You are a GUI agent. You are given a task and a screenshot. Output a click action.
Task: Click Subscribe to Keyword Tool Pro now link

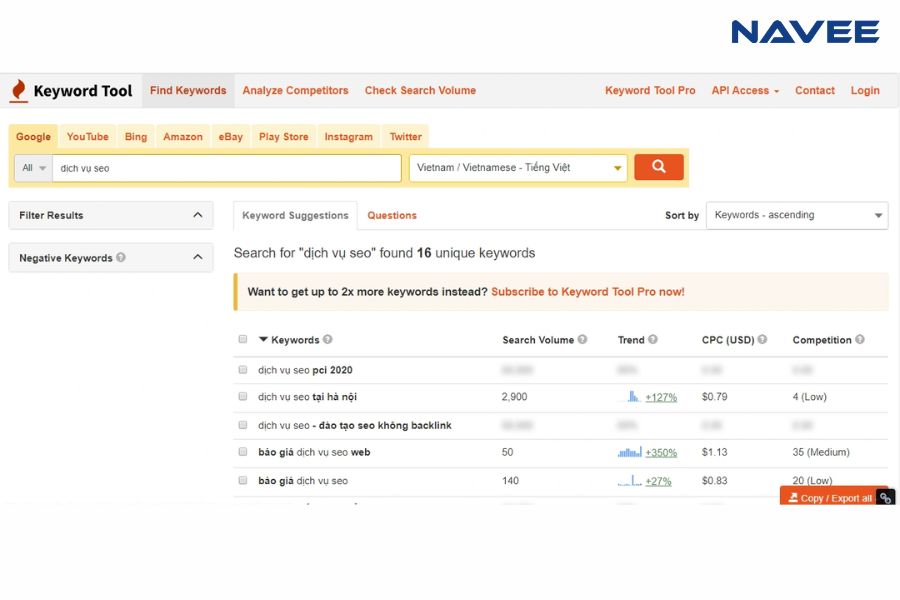click(x=588, y=292)
